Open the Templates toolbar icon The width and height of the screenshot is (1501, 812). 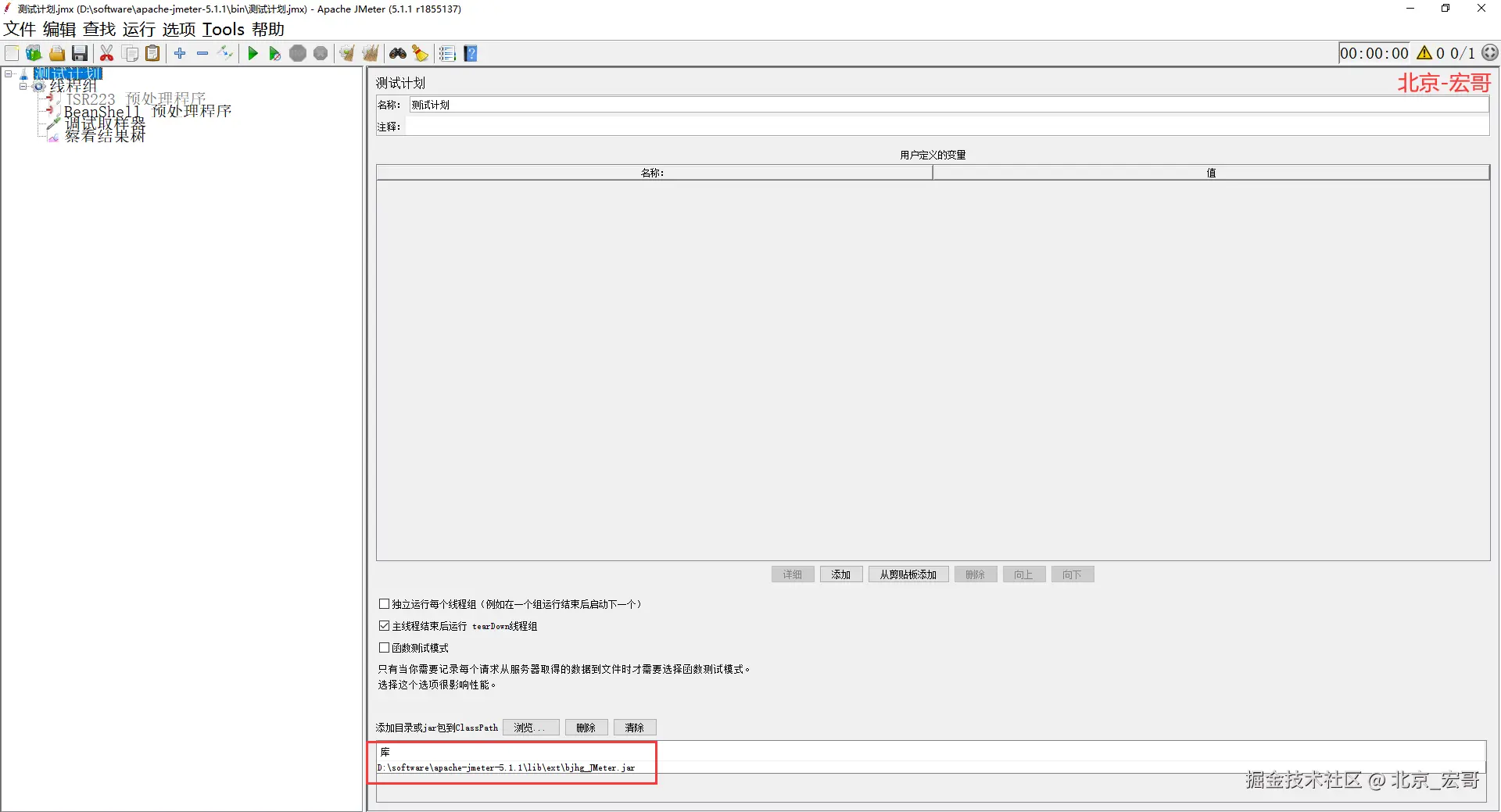tap(34, 53)
